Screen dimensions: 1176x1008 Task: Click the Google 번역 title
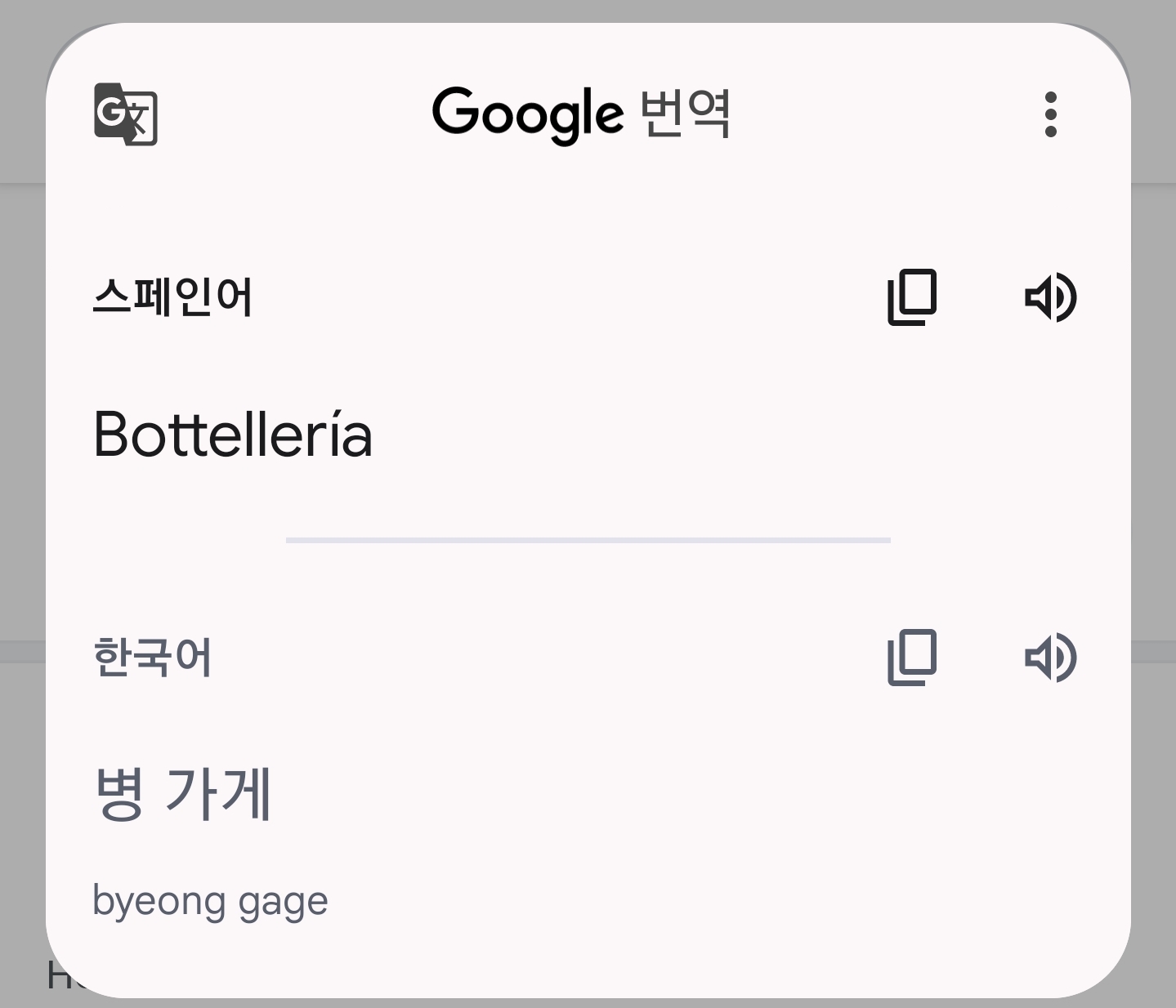(x=581, y=114)
